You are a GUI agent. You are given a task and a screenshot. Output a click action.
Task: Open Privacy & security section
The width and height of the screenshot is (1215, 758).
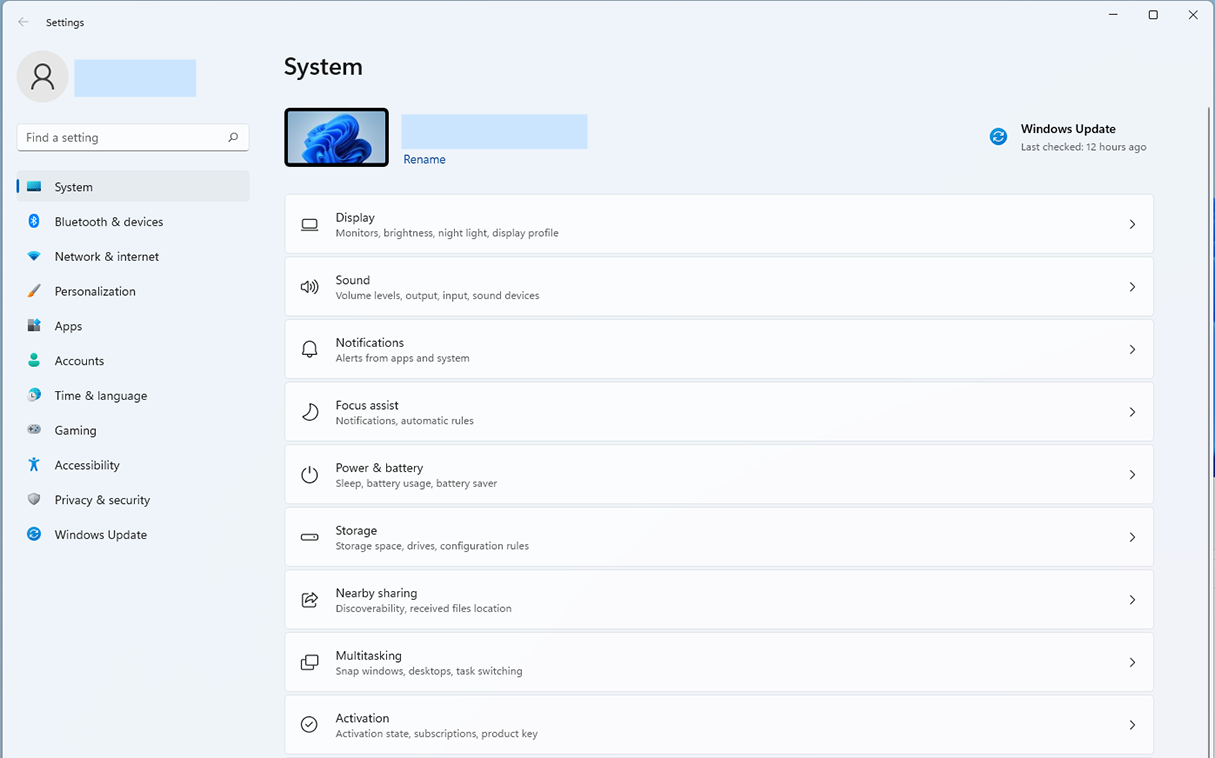coord(133,500)
